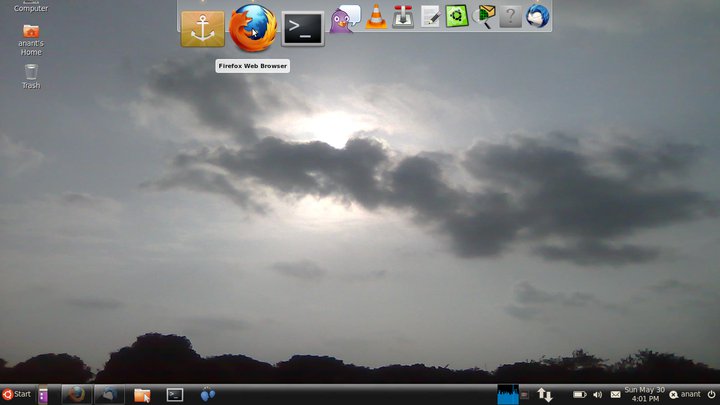Screen dimensions: 720x405
Task: Open the help question mark icon
Action: coord(510,16)
